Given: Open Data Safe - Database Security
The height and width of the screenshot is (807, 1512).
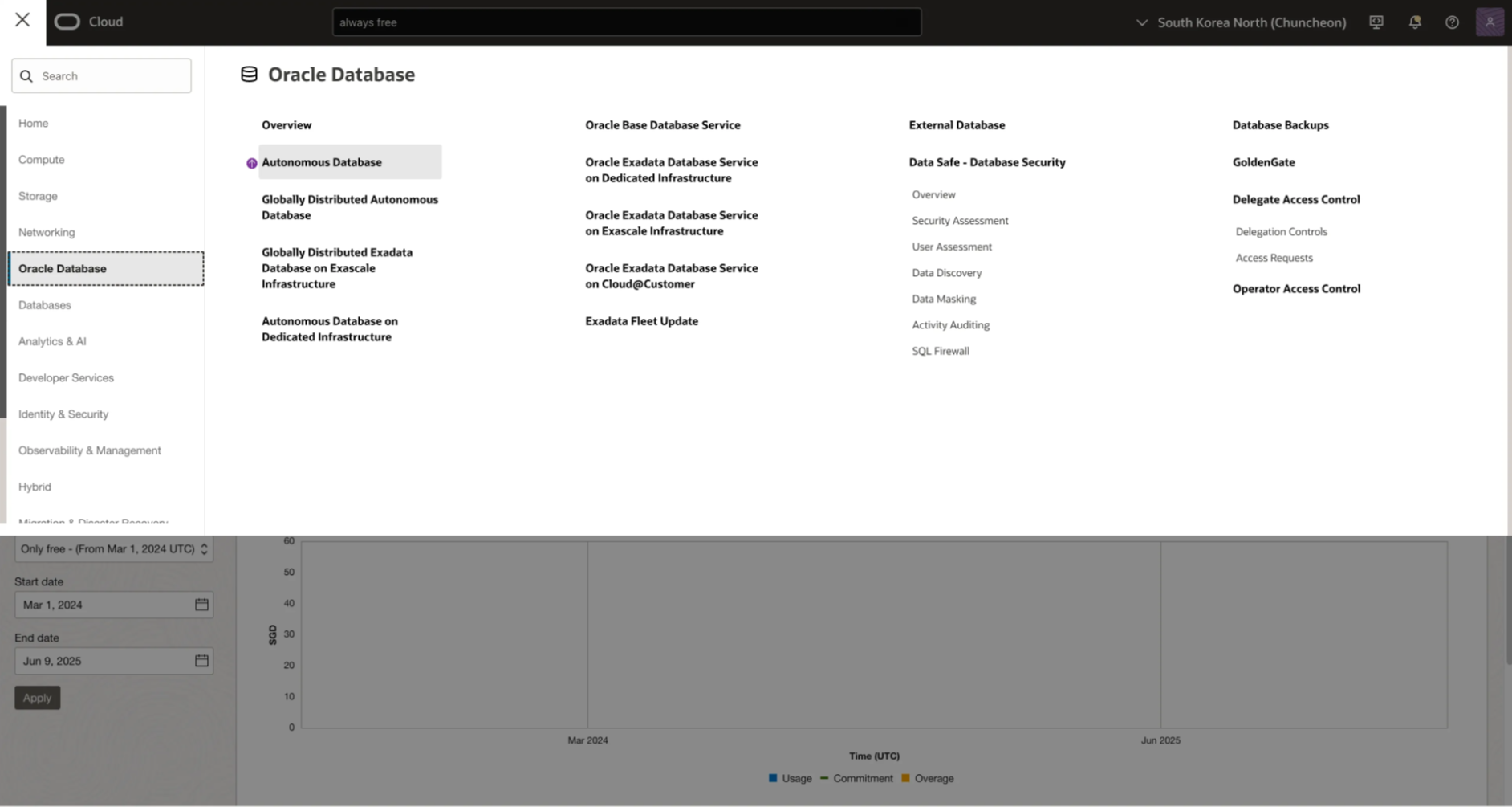Looking at the screenshot, I should (987, 162).
